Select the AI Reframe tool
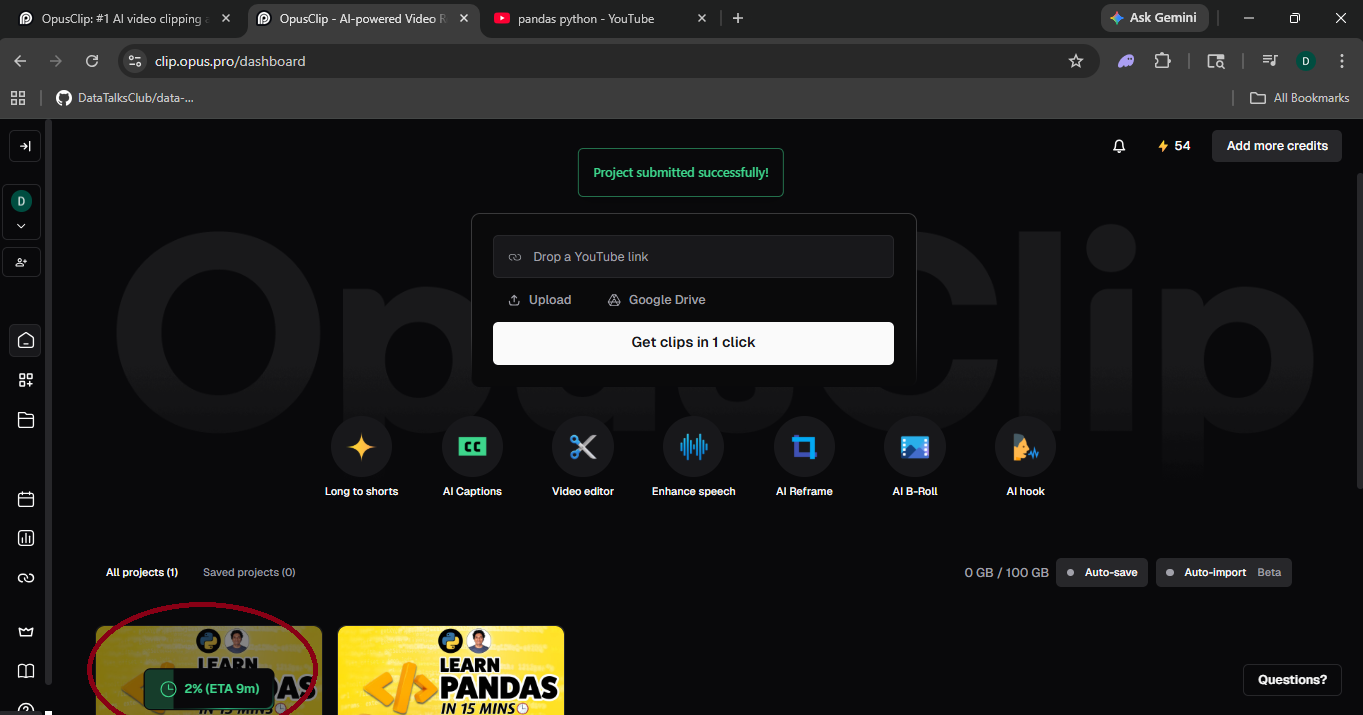The image size is (1363, 715). (804, 458)
